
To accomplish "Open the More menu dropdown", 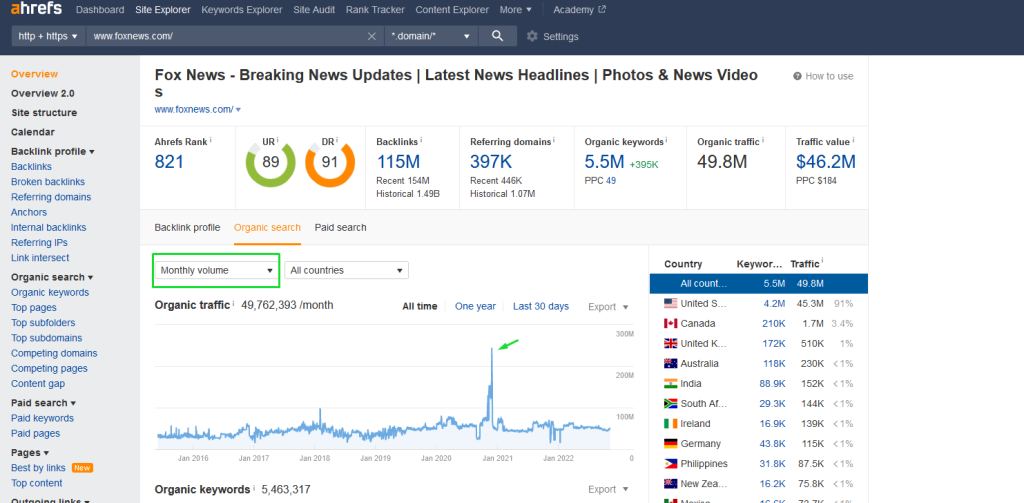I will 515,10.
